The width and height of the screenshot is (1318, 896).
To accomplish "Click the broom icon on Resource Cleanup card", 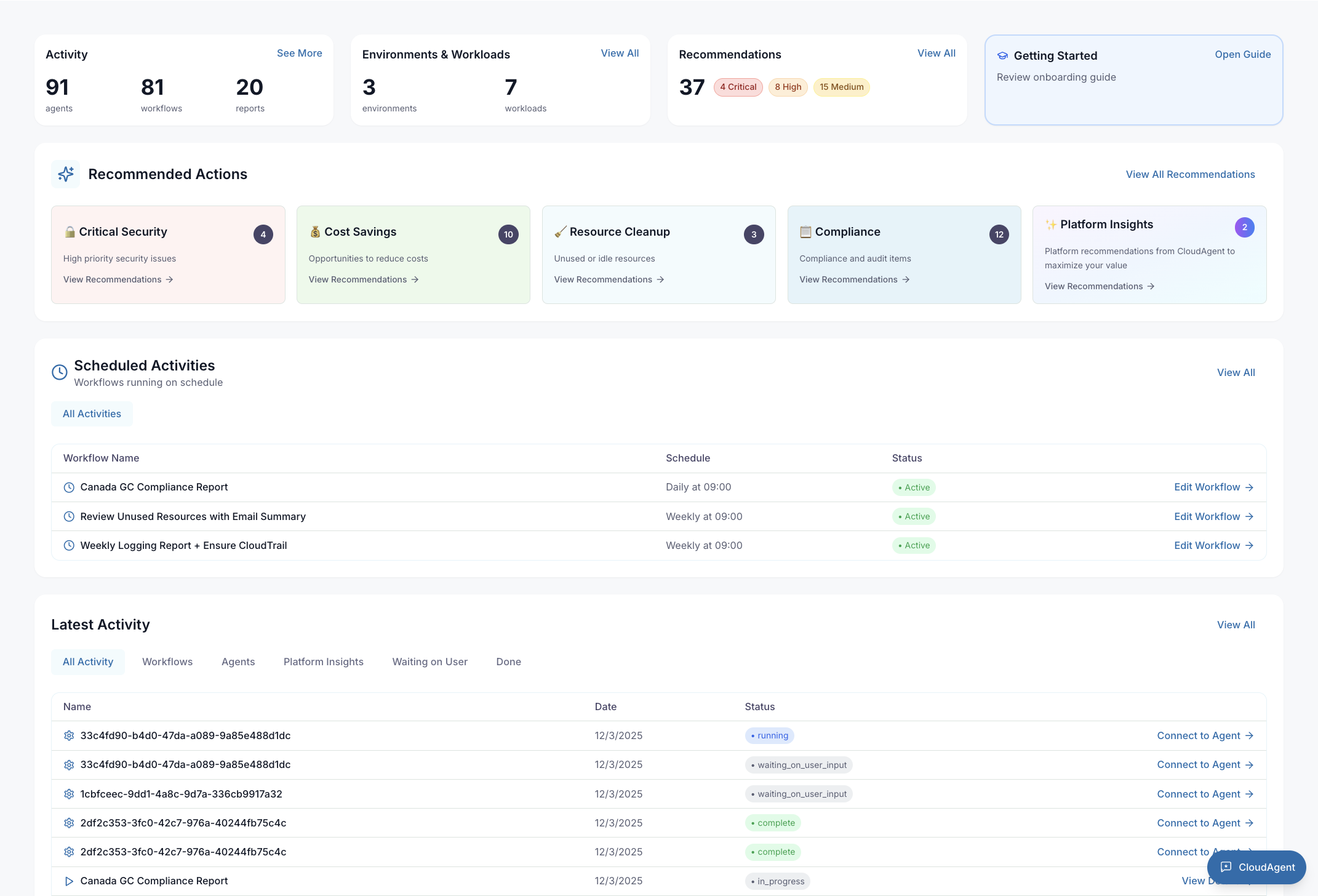I will coord(560,231).
